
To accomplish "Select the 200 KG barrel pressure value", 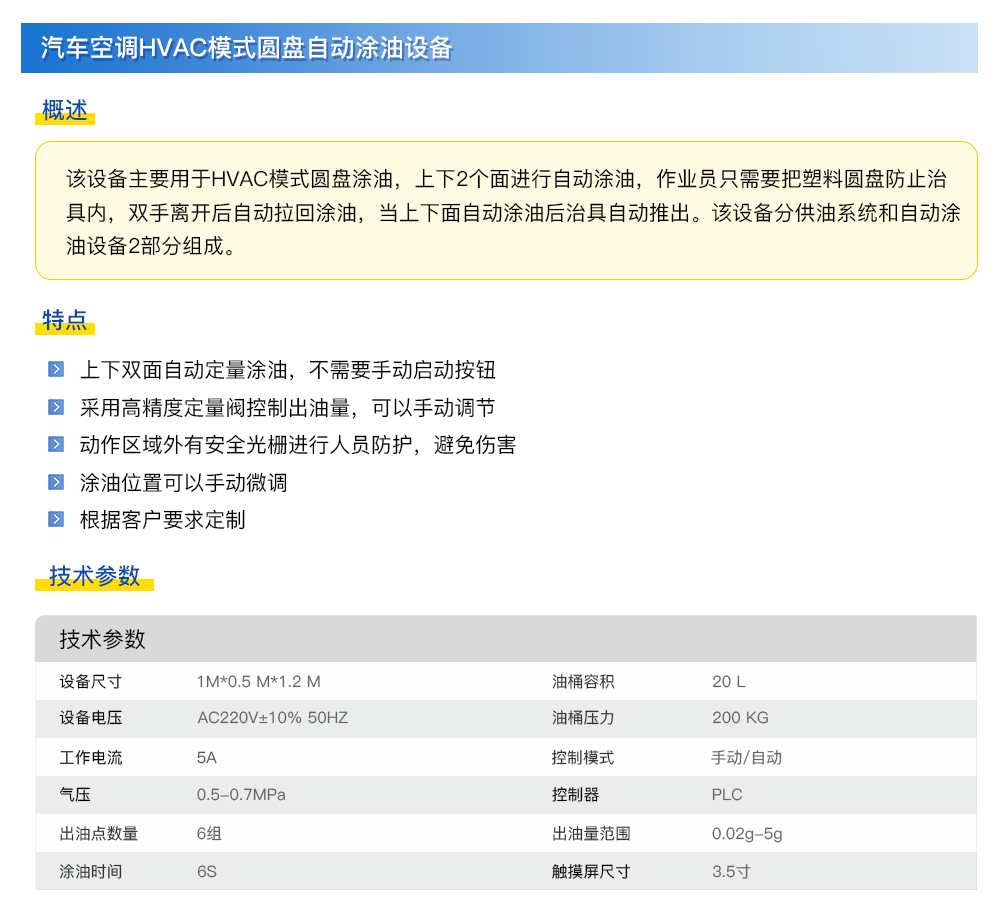I will tap(740, 718).
